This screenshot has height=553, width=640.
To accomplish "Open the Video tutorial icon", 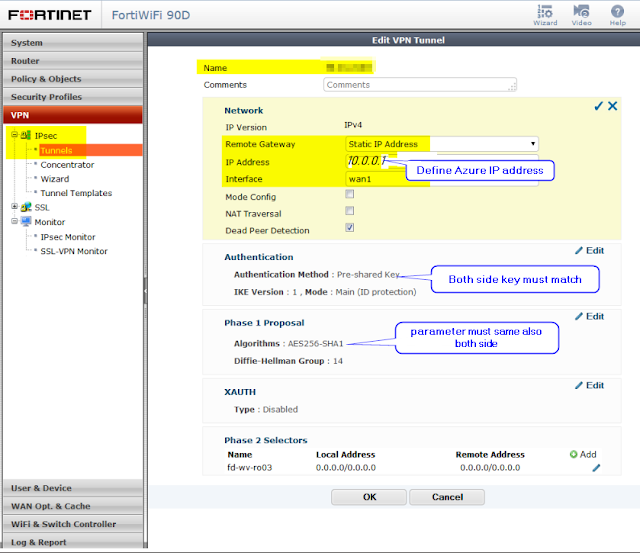I will (581, 15).
